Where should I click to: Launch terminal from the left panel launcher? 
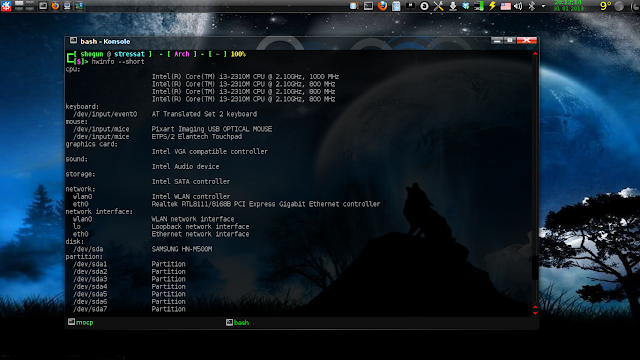43,6
